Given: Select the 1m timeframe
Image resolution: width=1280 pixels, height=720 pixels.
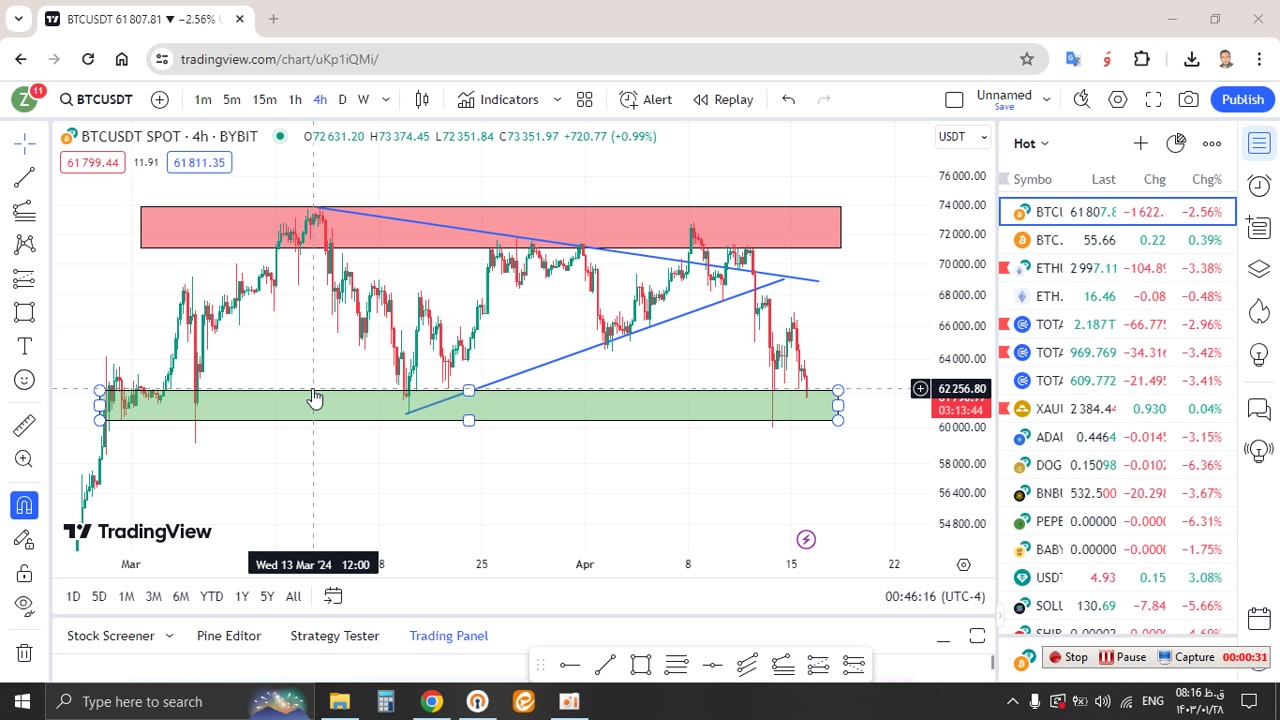Looking at the screenshot, I should [x=203, y=99].
